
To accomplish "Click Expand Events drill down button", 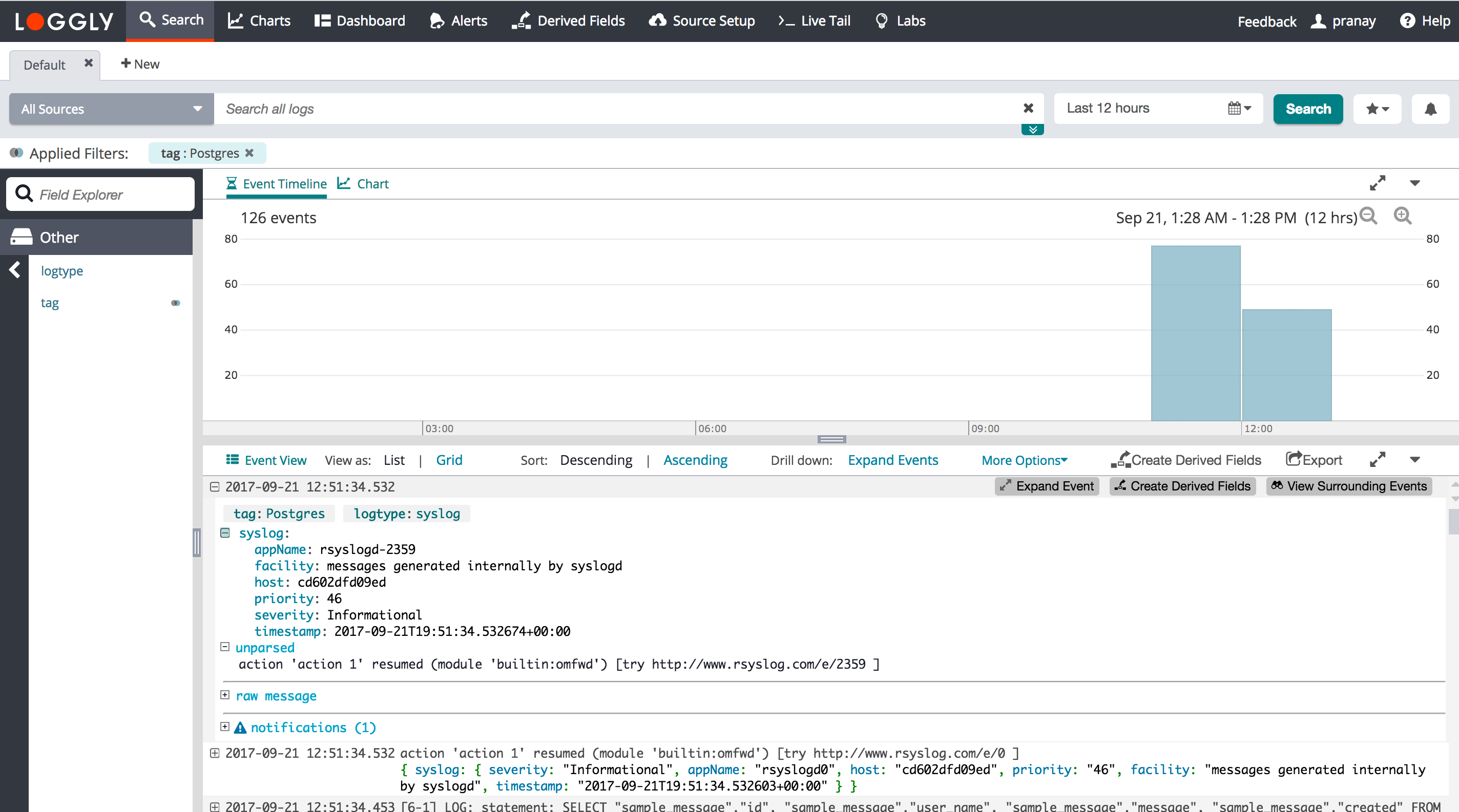I will [894, 460].
